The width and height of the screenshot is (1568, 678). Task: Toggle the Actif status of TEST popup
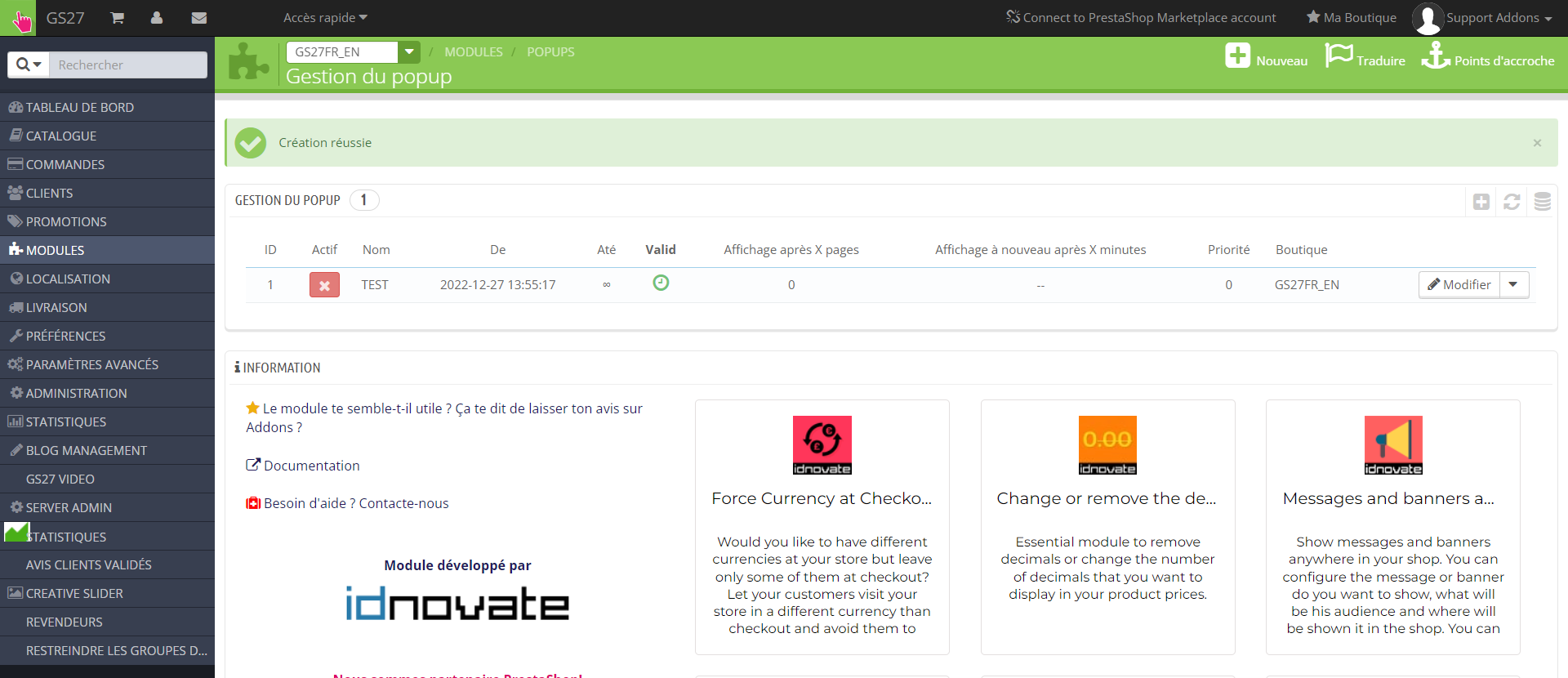click(x=324, y=285)
